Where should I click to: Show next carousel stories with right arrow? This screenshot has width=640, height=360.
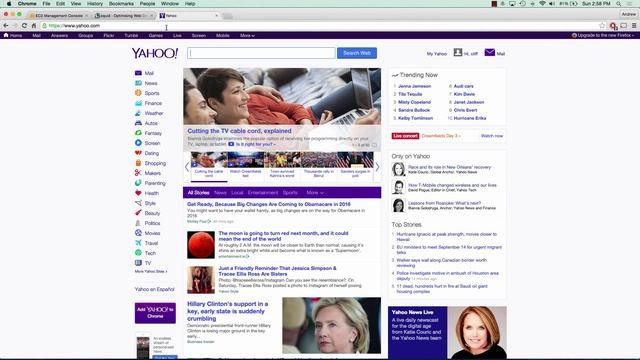point(377,167)
